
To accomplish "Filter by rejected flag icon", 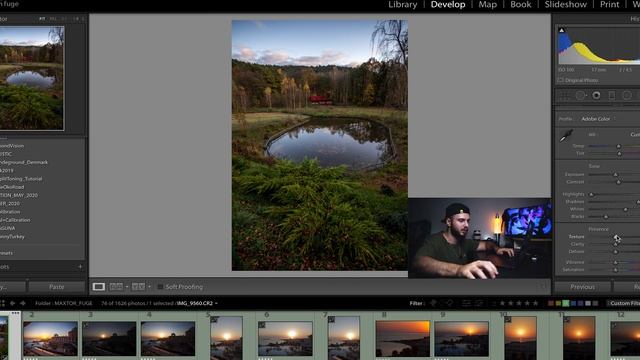I will click(x=450, y=303).
